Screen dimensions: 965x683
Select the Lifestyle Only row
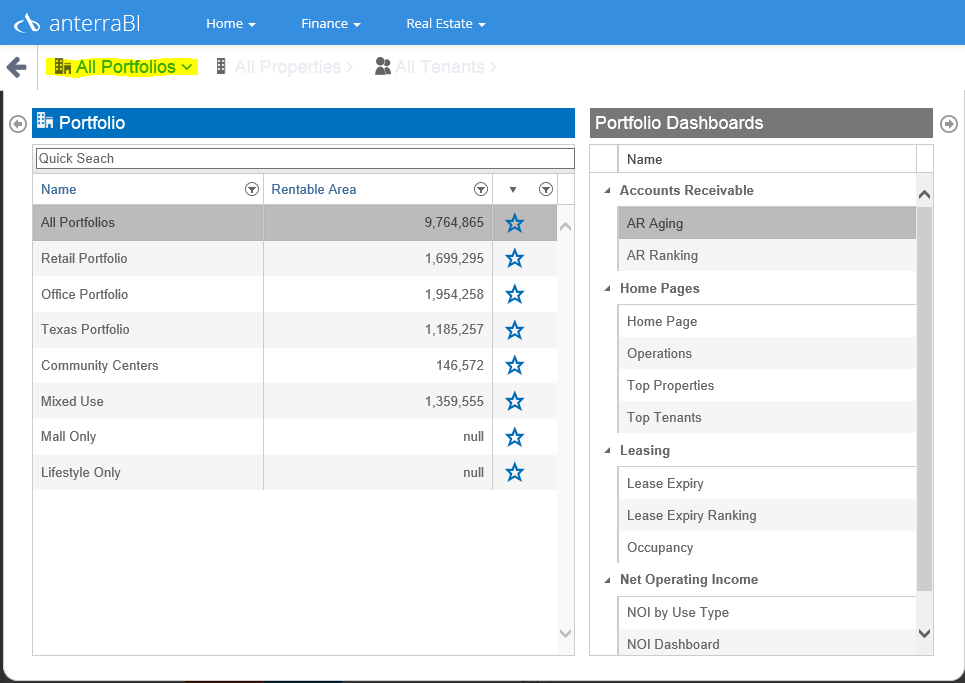click(x=295, y=473)
